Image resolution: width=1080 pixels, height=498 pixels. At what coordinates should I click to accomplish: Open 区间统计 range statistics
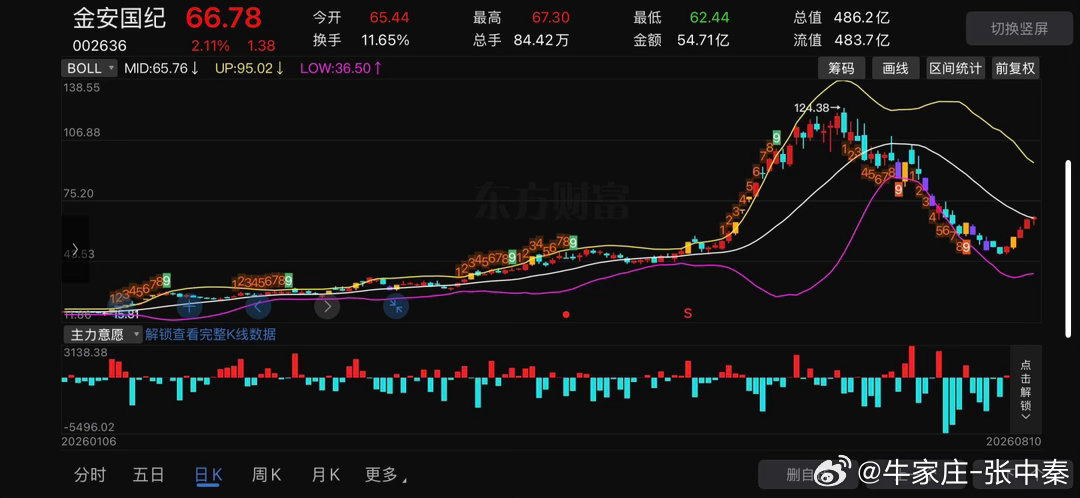[955, 68]
